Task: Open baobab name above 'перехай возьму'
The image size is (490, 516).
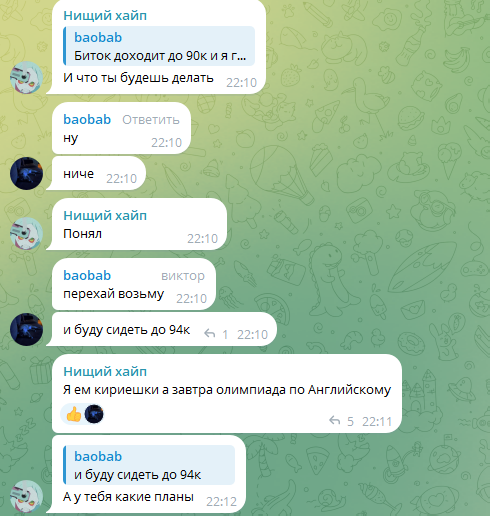Action: coord(87,275)
